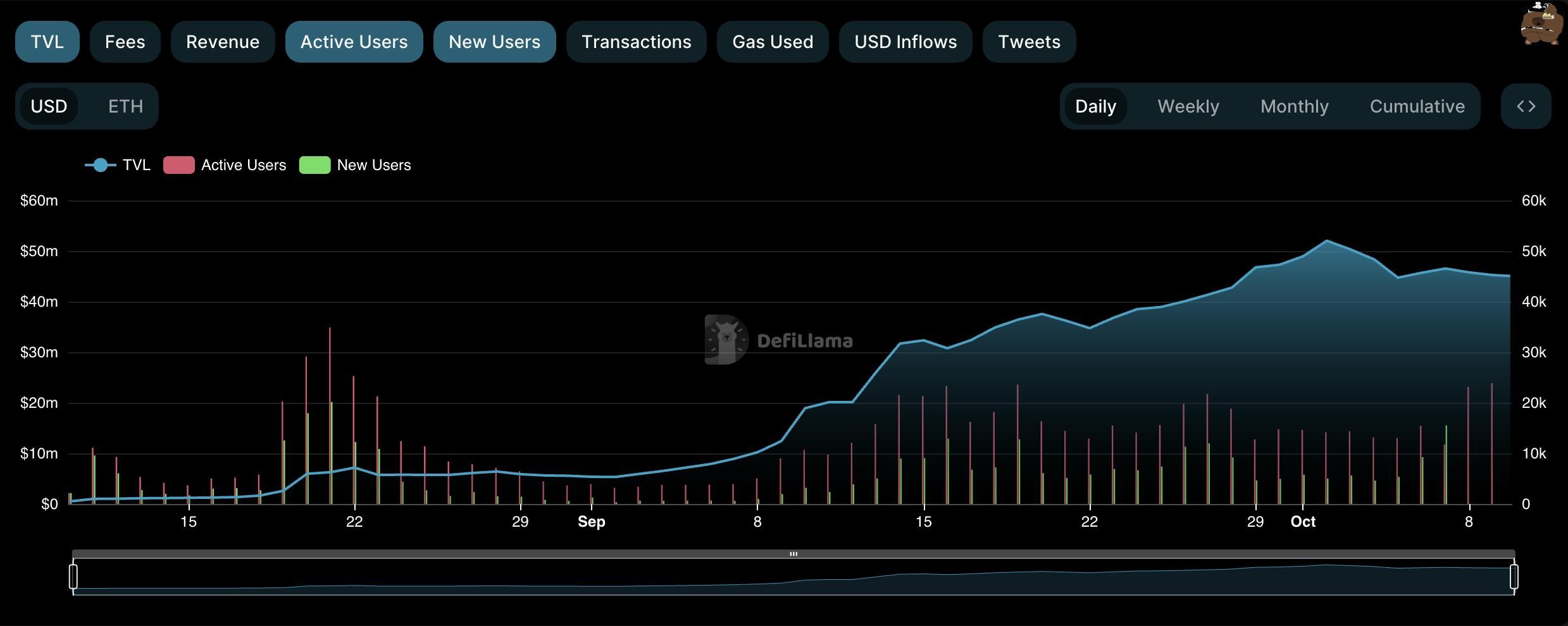Viewport: 1568px width, 626px height.
Task: Turn off the New Users metric
Action: coord(494,42)
